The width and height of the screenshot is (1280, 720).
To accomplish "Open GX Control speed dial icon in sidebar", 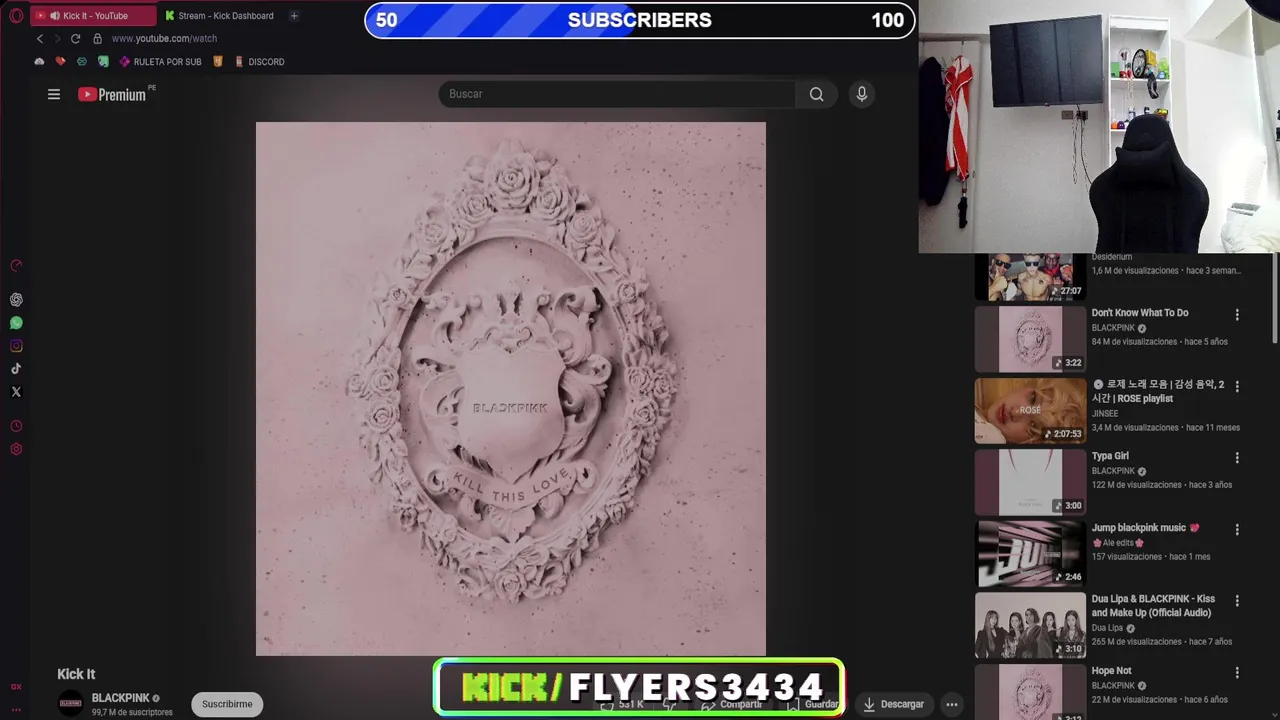I will coord(16,266).
